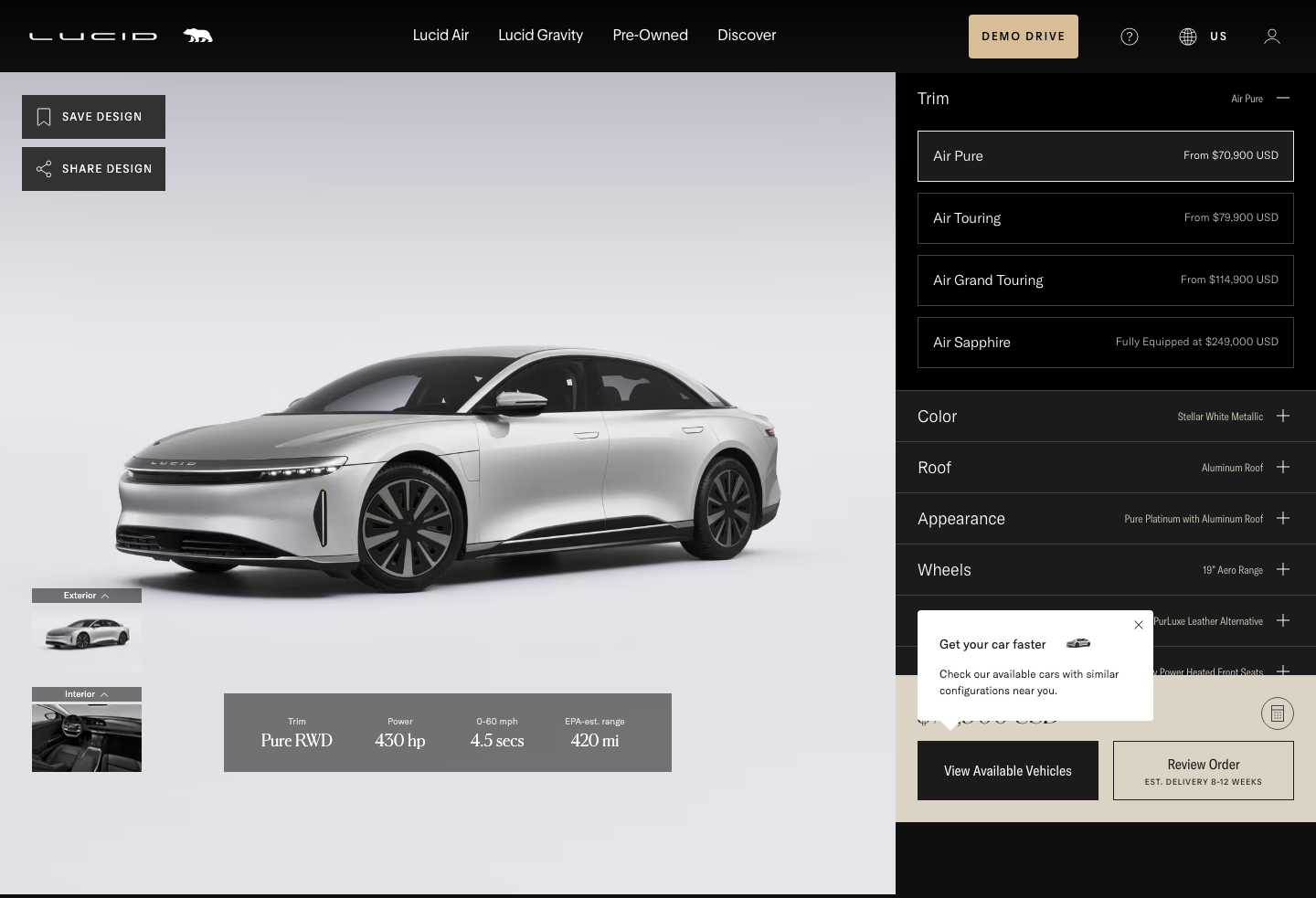
Task: Expand the Power Heated Front Seats section
Action: pyautogui.click(x=1283, y=670)
